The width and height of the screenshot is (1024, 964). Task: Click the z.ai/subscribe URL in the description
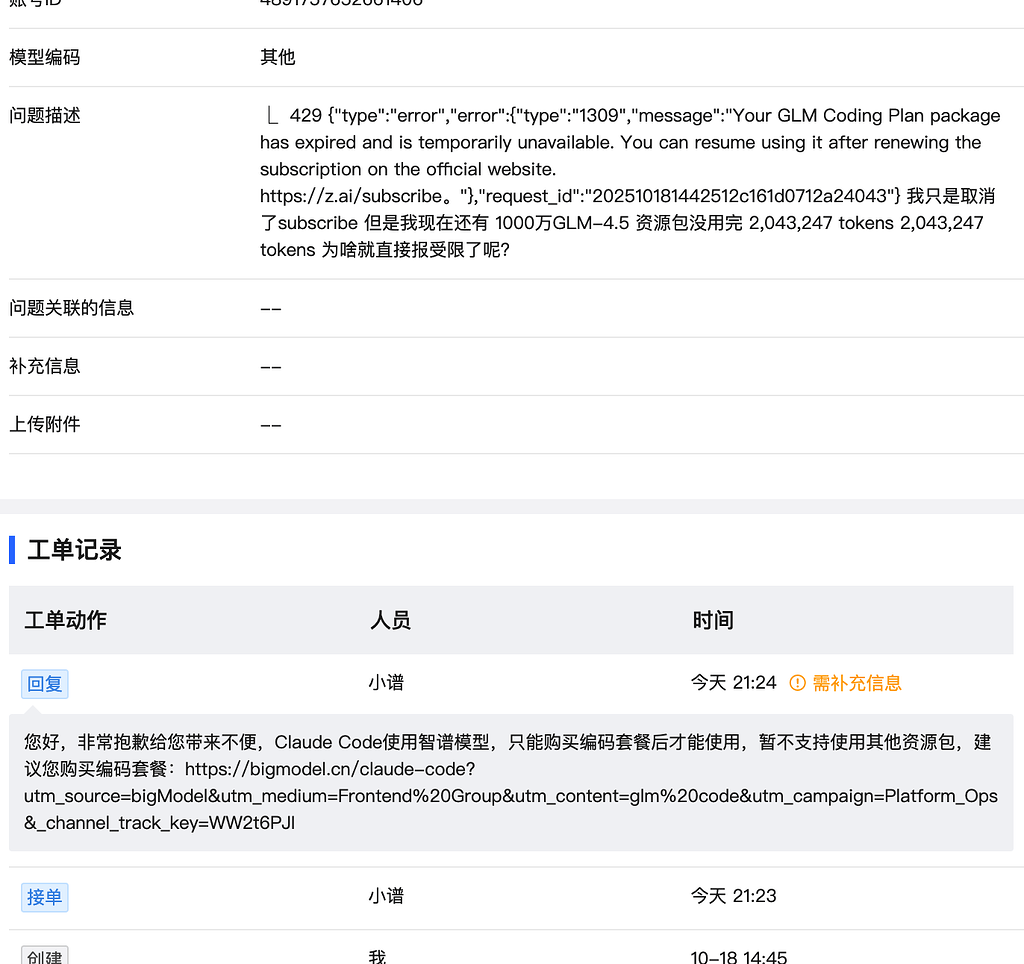pos(351,196)
